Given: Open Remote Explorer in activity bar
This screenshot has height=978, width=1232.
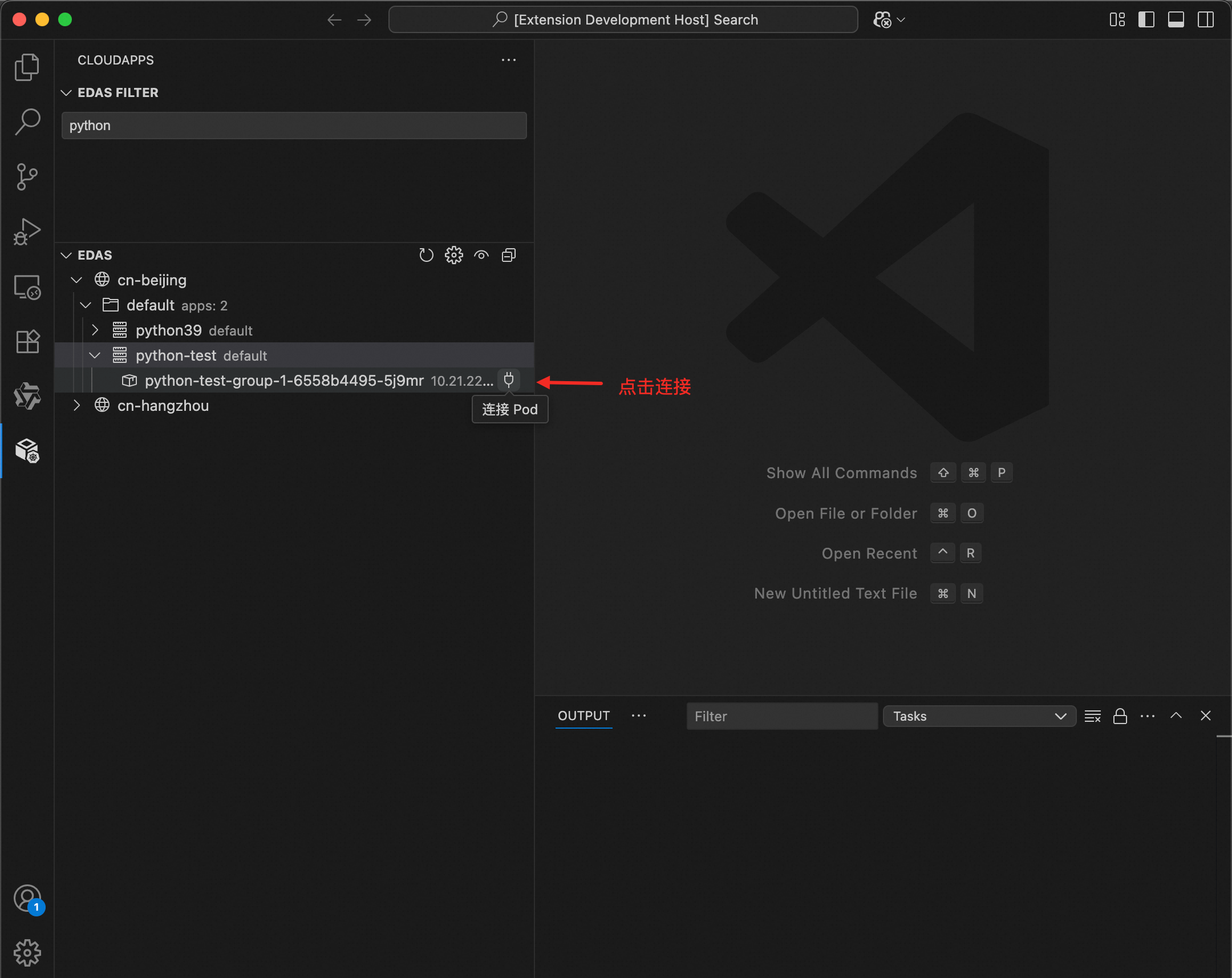Looking at the screenshot, I should 27,287.
